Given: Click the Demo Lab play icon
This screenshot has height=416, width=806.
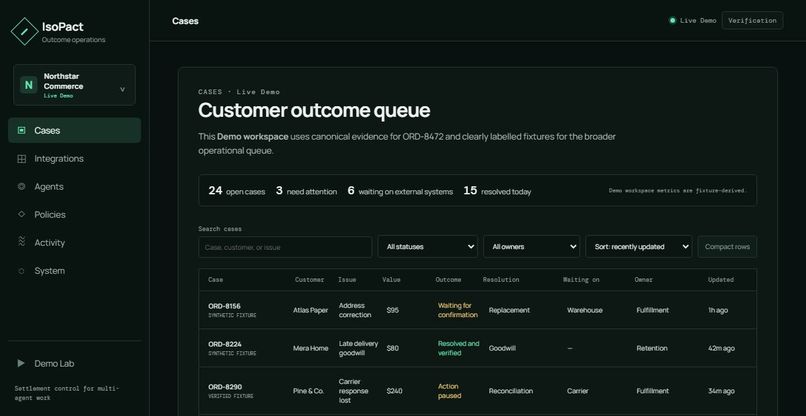Looking at the screenshot, I should (x=21, y=364).
